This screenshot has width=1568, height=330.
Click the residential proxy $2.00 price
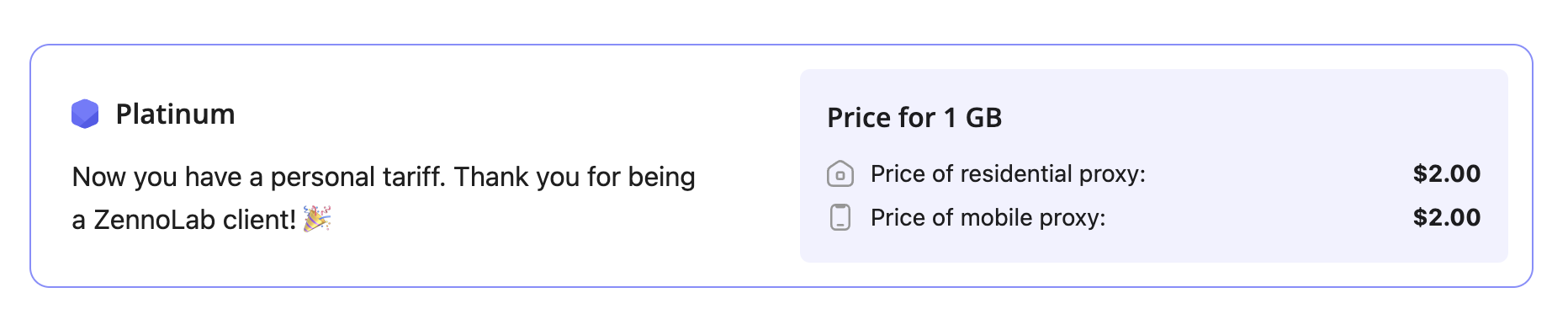pyautogui.click(x=1447, y=173)
